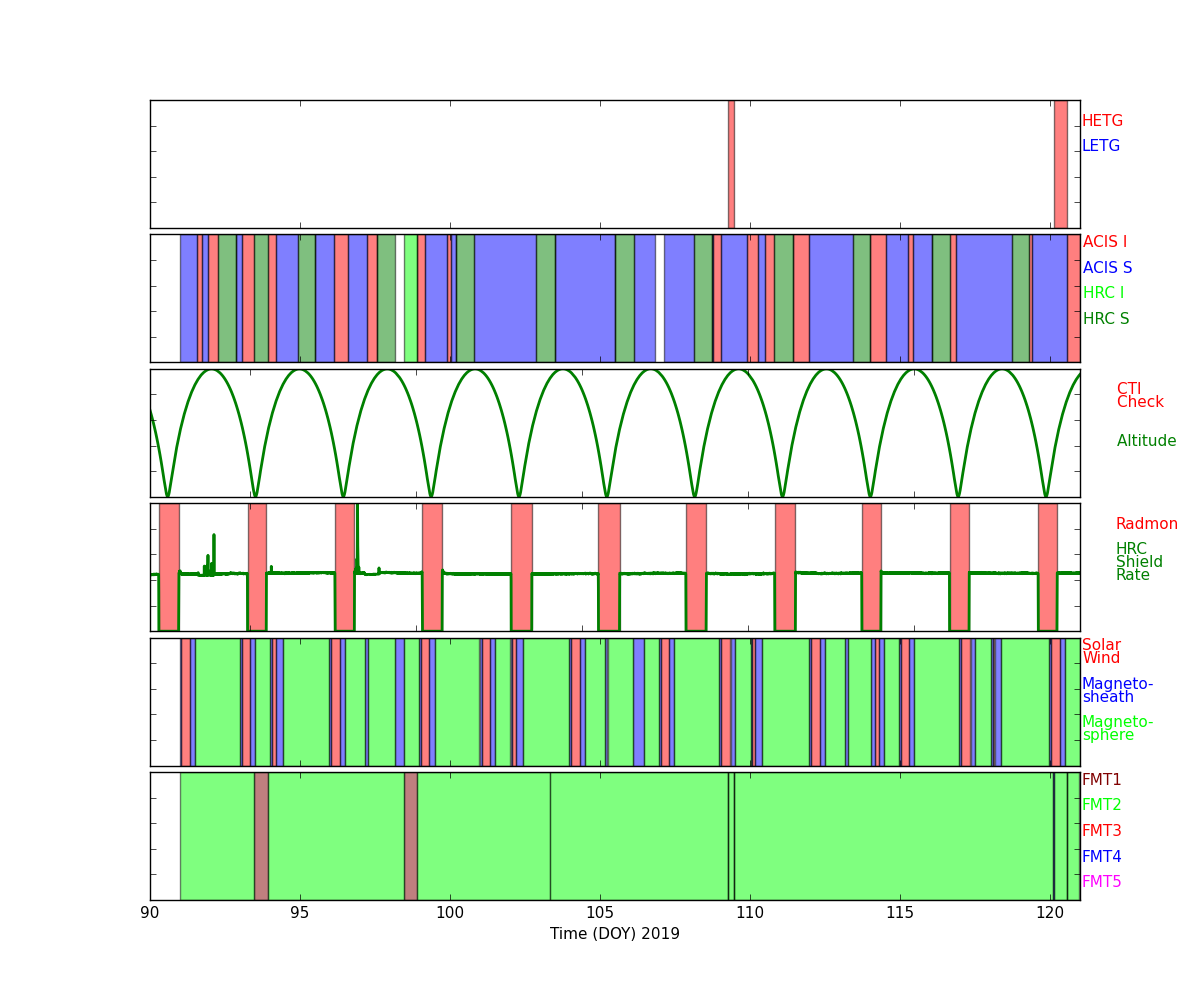
Task: Click the CTI Check legend label
Action: point(1140,396)
